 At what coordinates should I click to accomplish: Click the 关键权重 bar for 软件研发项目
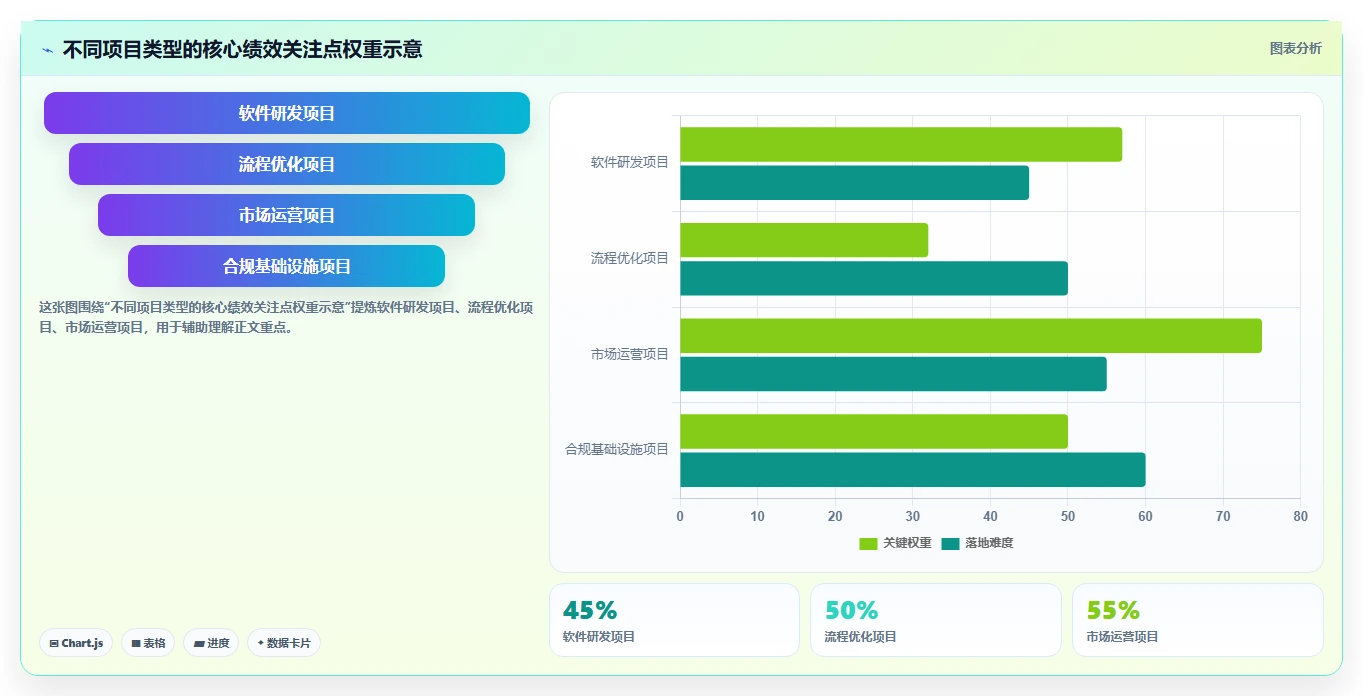(x=901, y=145)
